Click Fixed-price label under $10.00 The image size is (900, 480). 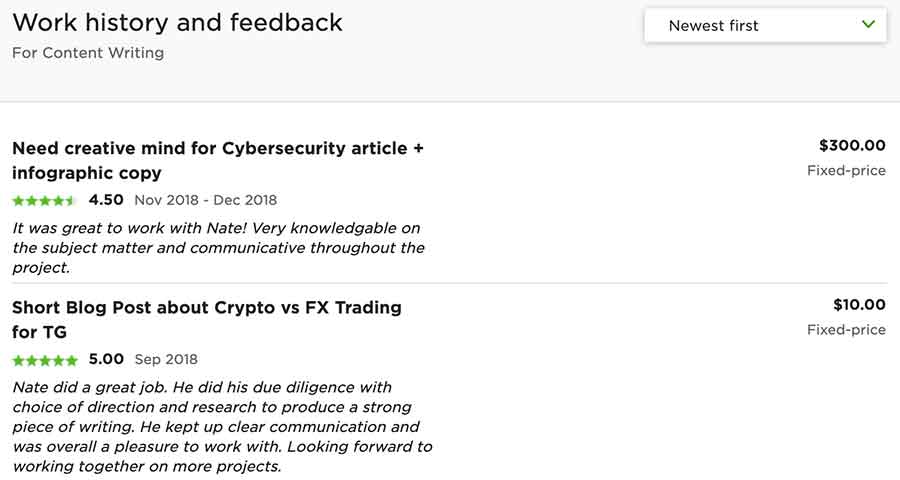click(x=846, y=330)
